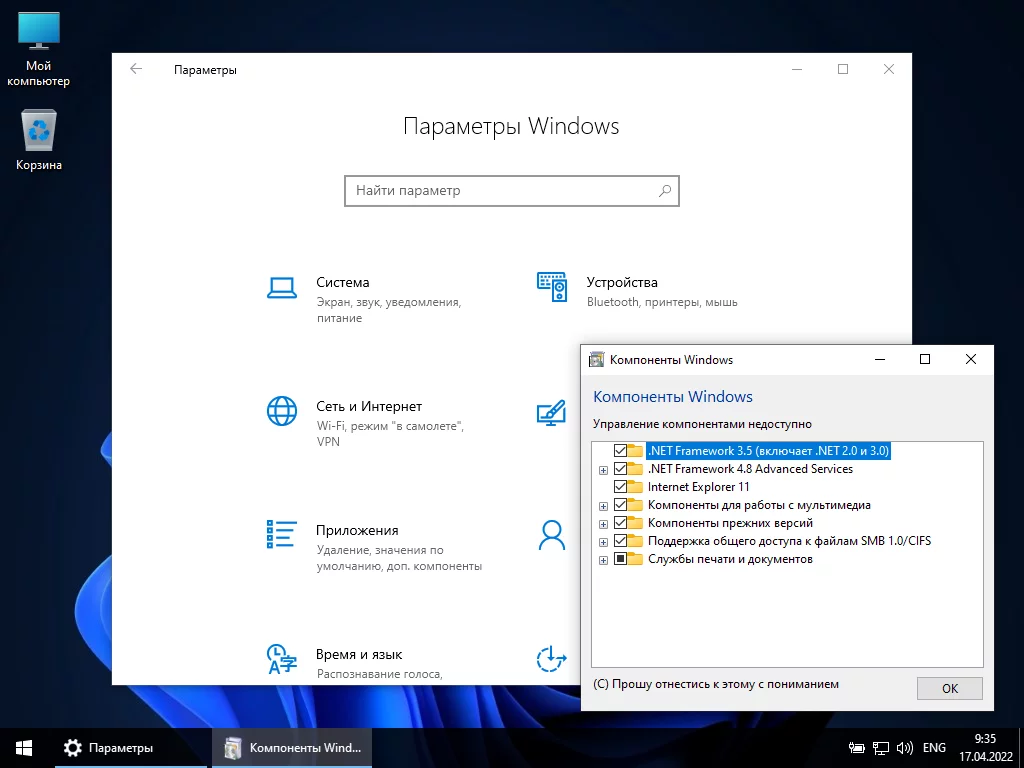Click the ENG language indicator
The height and width of the screenshot is (768, 1024).
pos(935,748)
